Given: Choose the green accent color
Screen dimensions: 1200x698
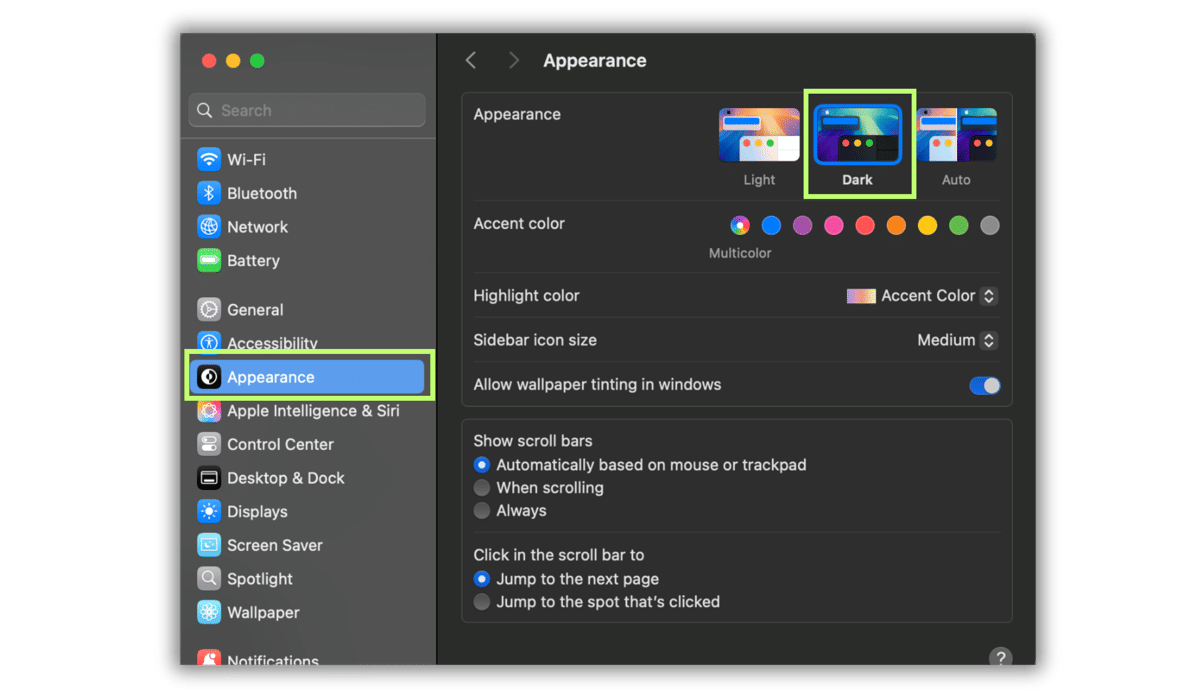Looking at the screenshot, I should 958,225.
